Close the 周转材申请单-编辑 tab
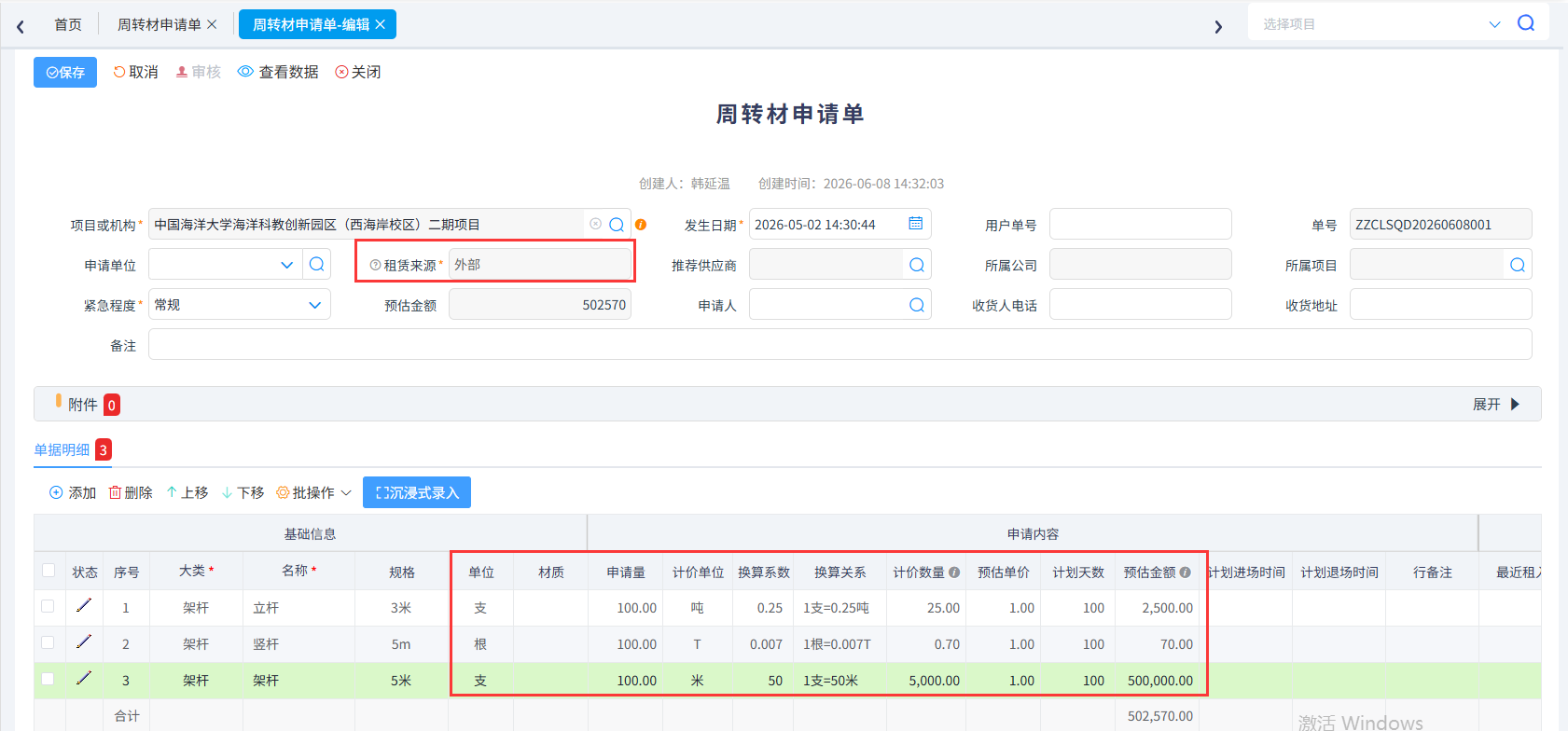The image size is (1568, 731). click(381, 24)
